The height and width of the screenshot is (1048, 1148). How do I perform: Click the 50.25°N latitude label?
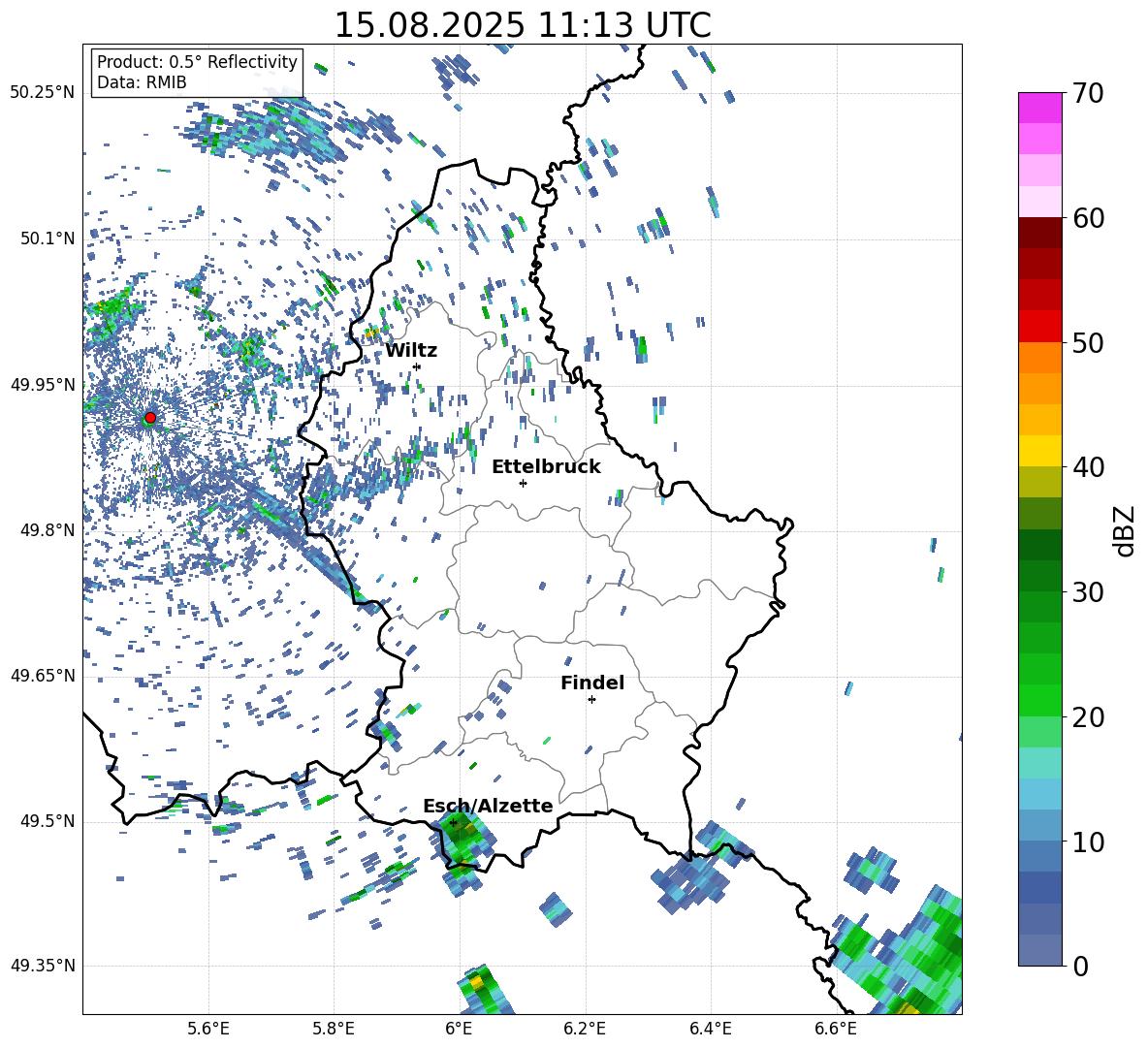coord(43,93)
